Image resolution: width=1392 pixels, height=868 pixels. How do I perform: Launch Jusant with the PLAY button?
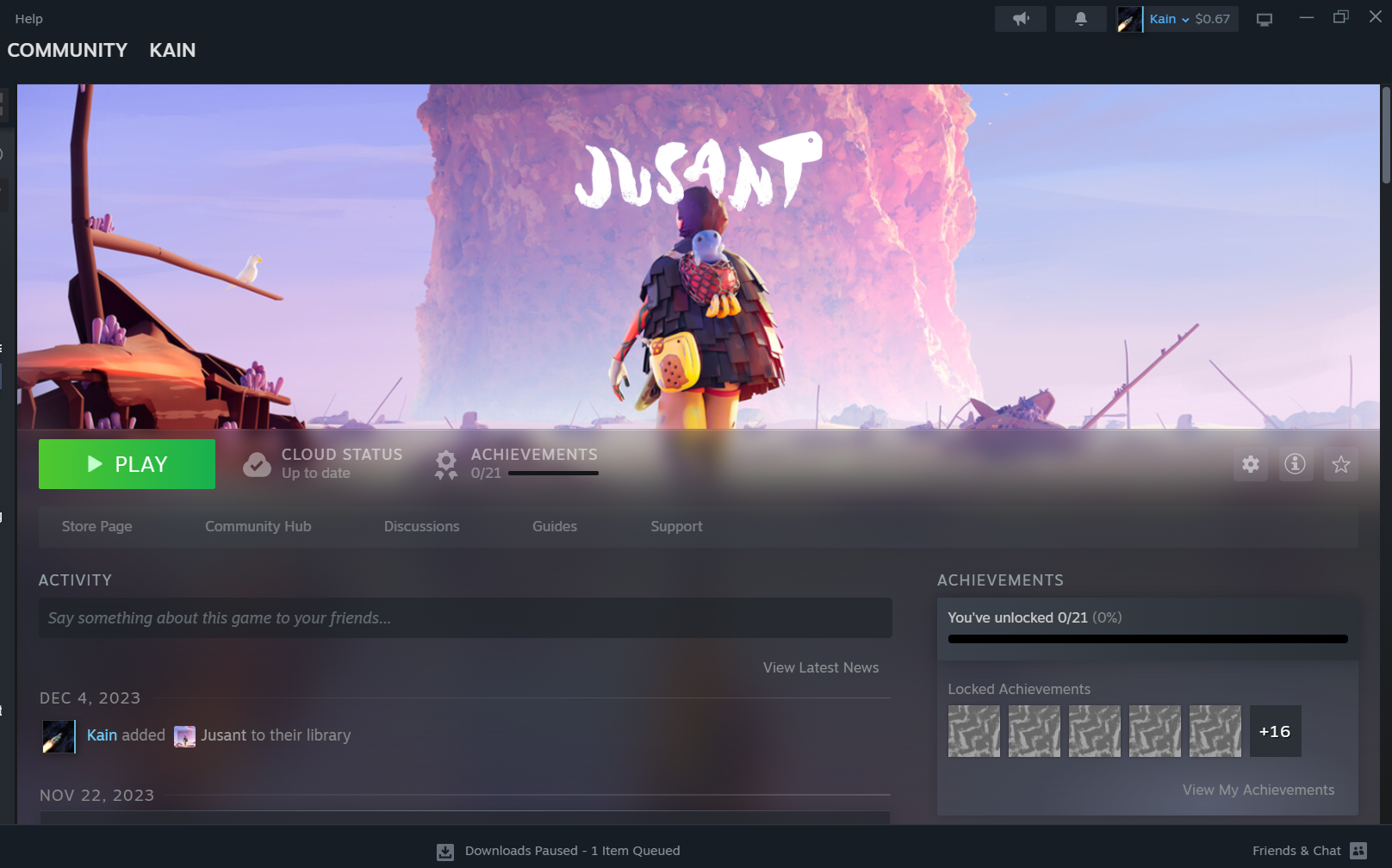[127, 464]
